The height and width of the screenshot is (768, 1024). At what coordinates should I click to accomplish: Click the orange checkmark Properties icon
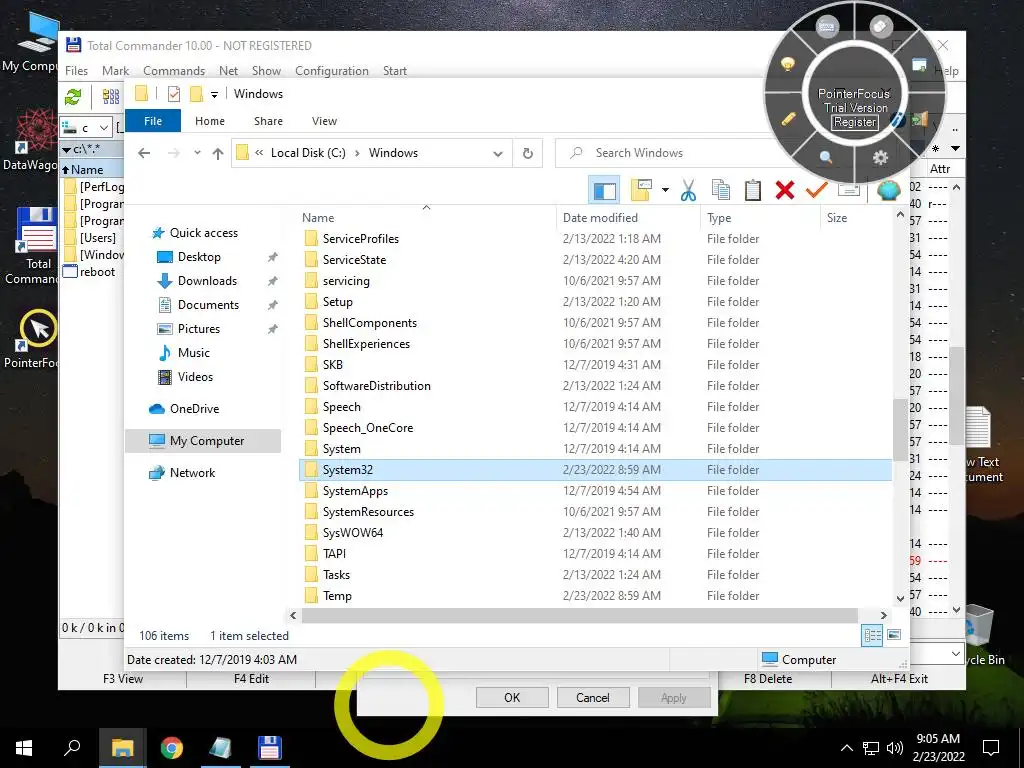pos(816,190)
